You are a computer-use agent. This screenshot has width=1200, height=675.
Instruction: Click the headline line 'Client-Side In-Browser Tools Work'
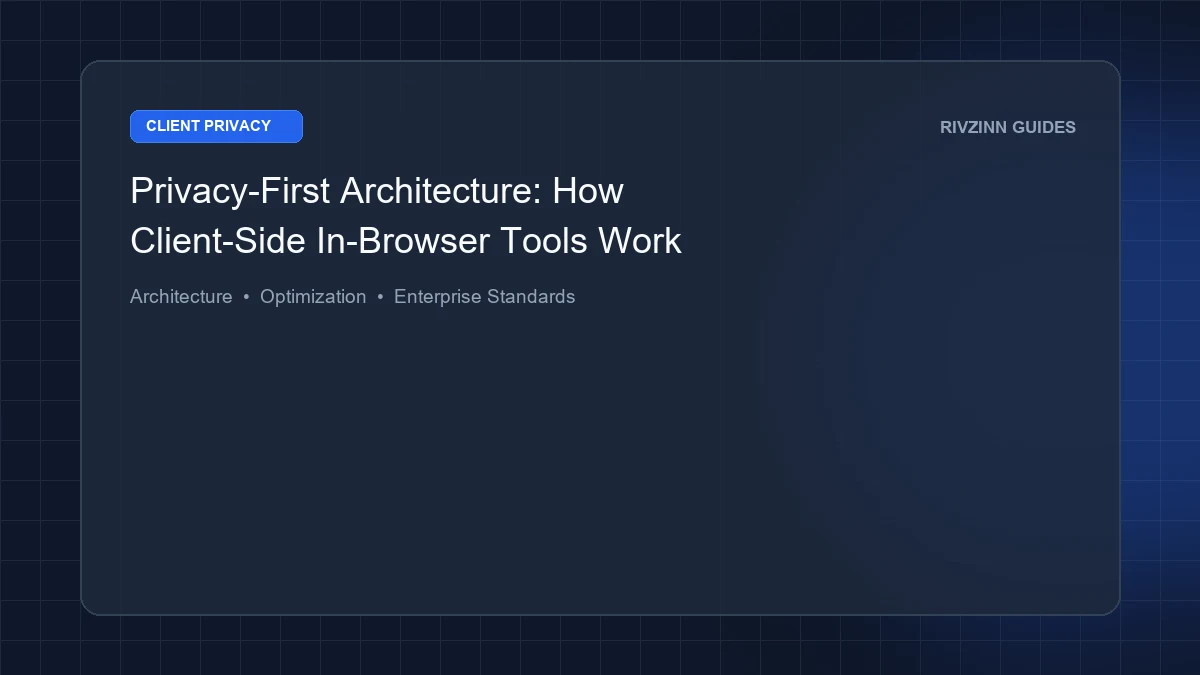(x=406, y=241)
